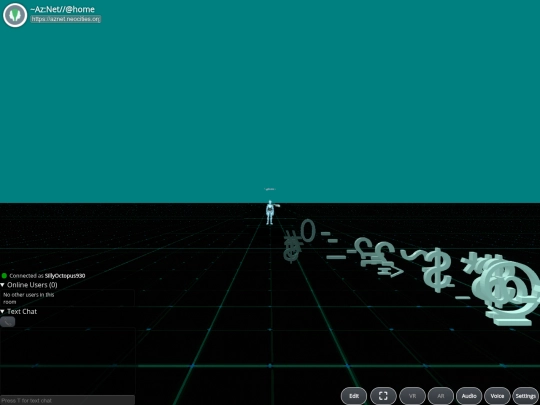The width and height of the screenshot is (540, 405).
Task: Toggle Audio button
Action: click(469, 396)
